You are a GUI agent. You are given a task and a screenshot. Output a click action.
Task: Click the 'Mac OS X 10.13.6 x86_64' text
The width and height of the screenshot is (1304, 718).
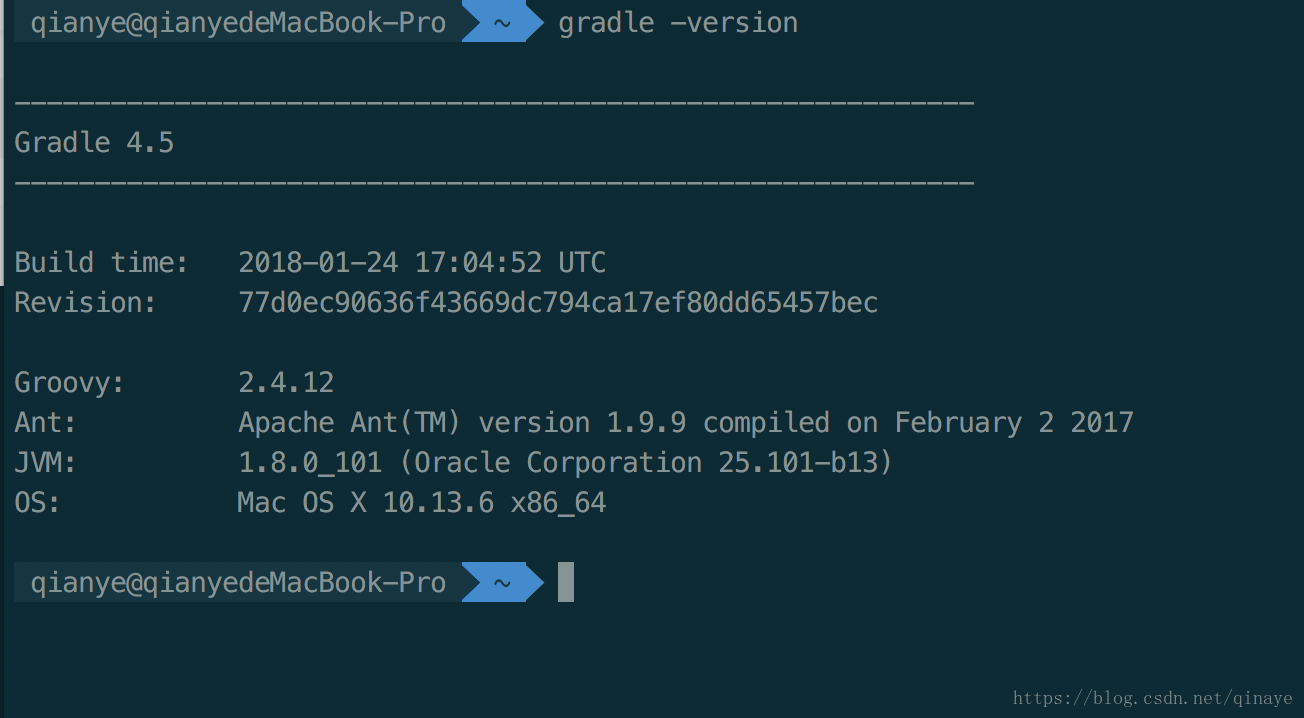click(421, 503)
